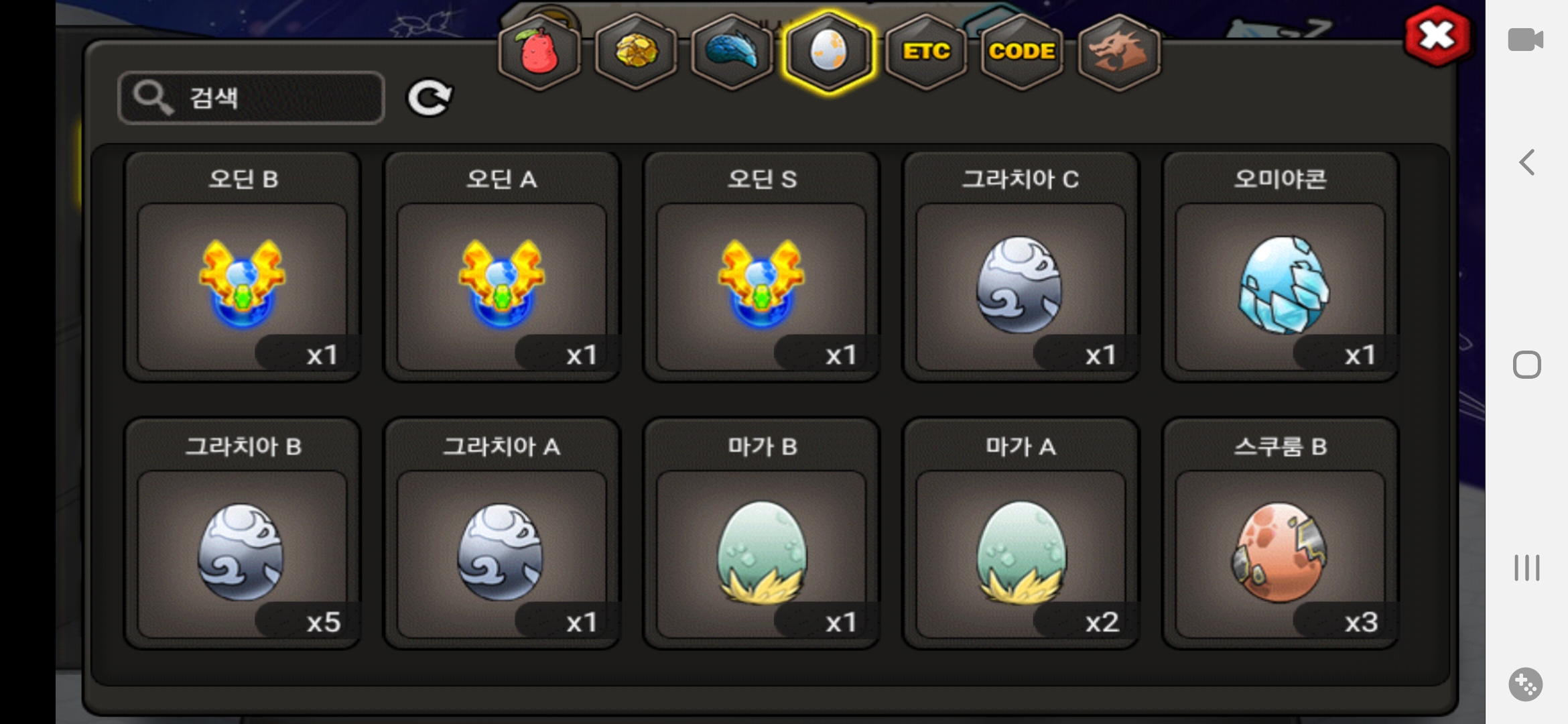
Task: Click the refresh arrow icon
Action: click(430, 99)
